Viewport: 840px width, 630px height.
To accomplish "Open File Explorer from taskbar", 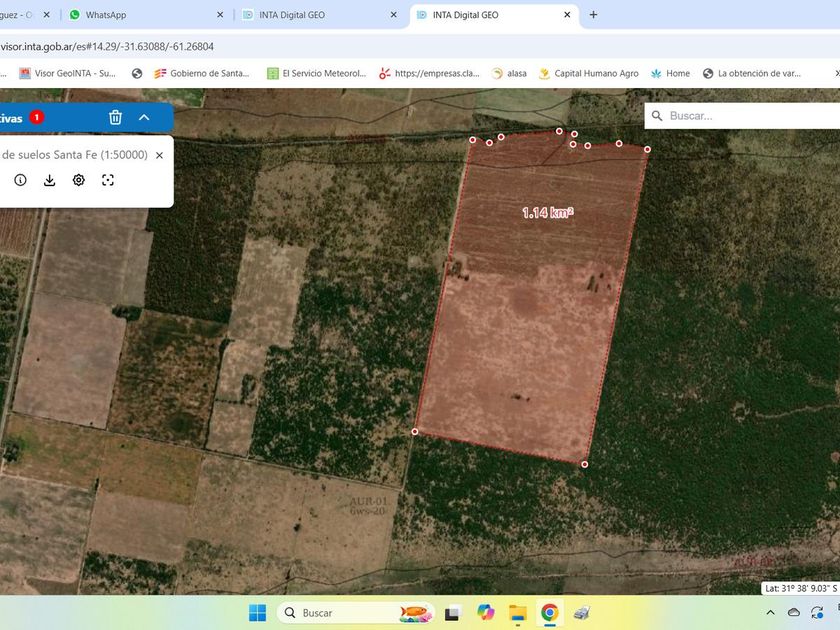I will coord(517,612).
